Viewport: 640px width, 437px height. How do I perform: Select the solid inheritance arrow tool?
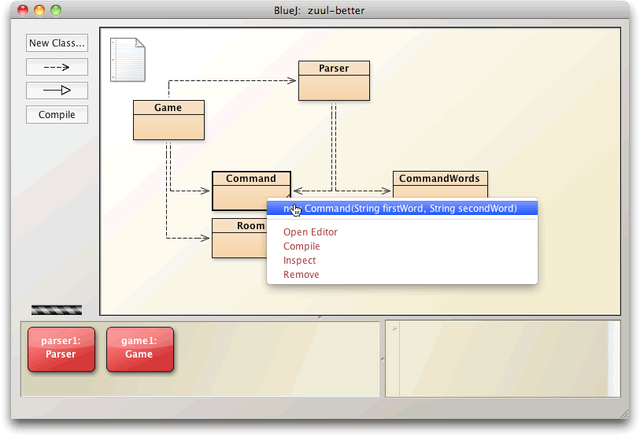coord(57,90)
